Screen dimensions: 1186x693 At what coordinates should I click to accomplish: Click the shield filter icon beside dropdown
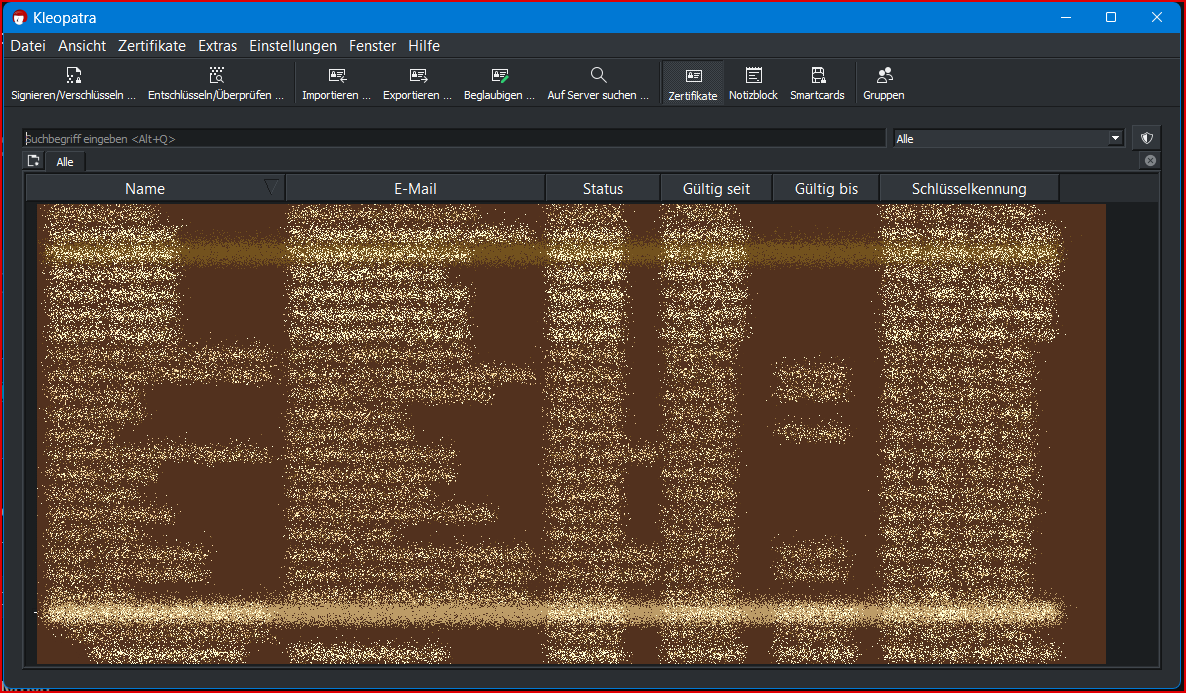click(1147, 138)
